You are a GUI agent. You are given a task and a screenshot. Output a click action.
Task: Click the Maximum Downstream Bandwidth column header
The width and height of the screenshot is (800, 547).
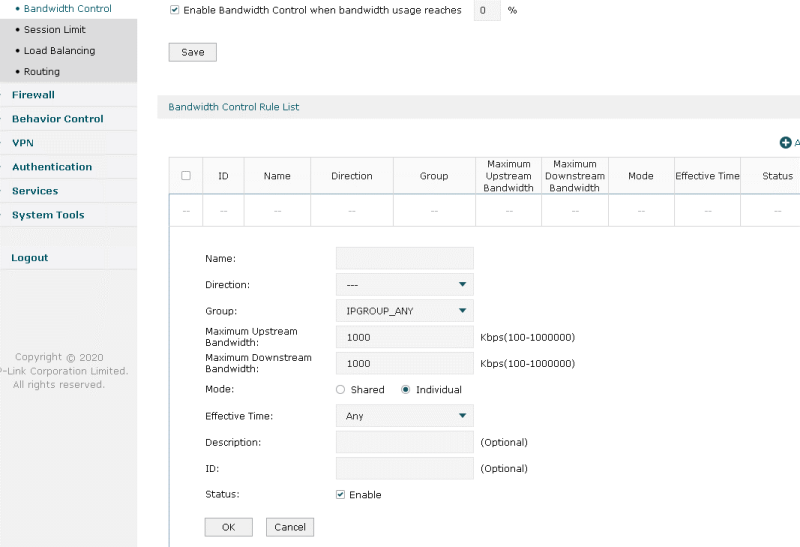[574, 176]
